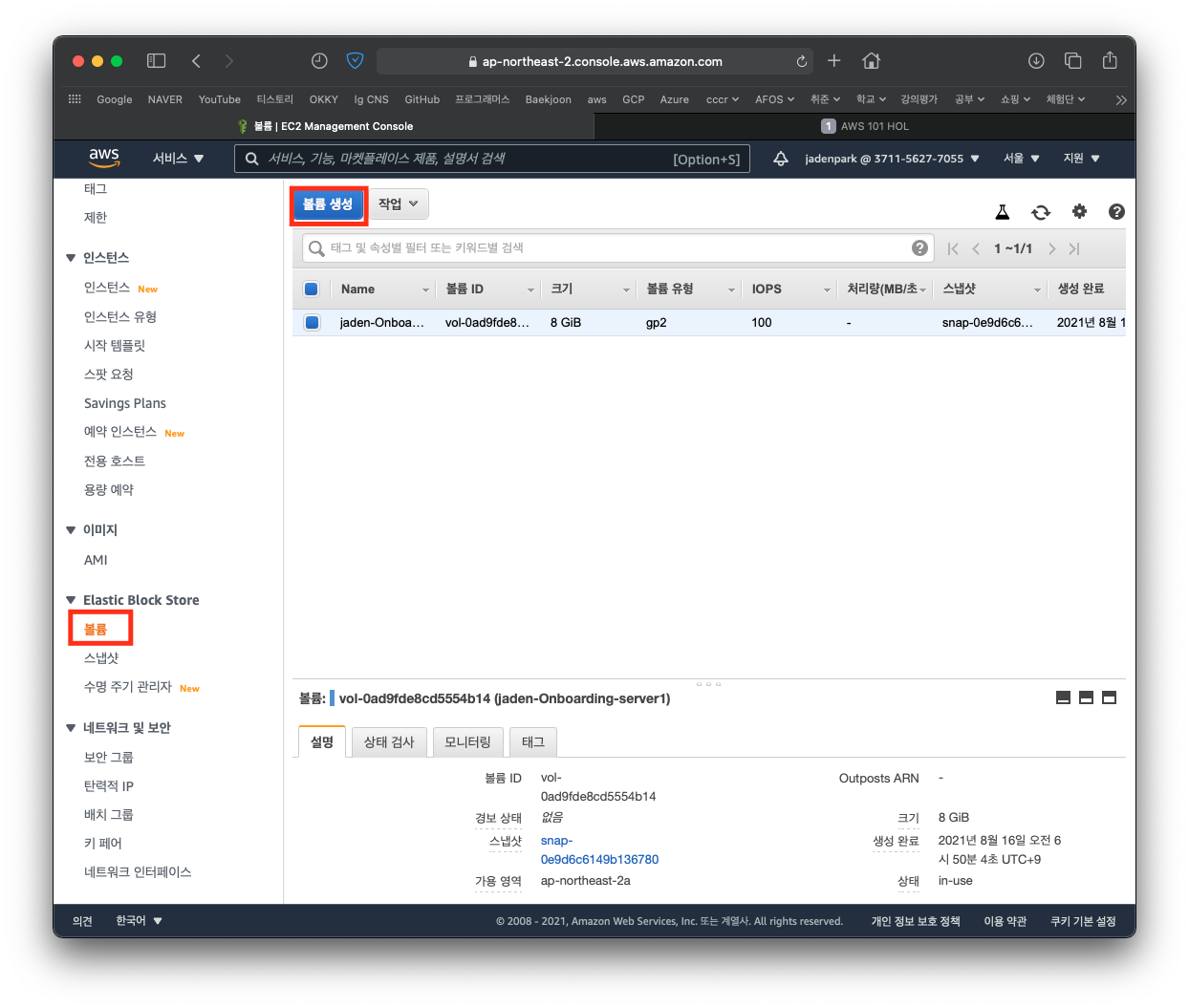The height and width of the screenshot is (1008, 1189).
Task: Click the Safari share icon
Action: 1110,60
